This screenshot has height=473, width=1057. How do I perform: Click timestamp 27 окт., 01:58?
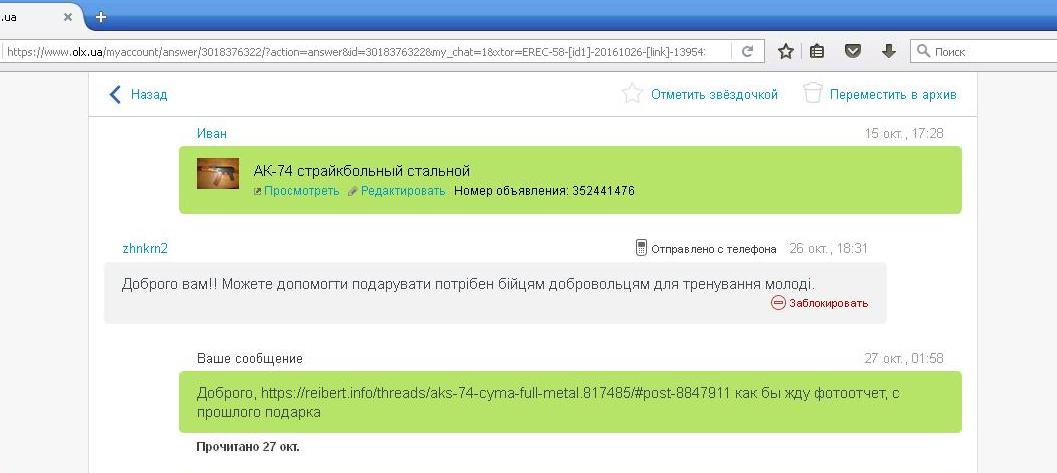point(904,358)
